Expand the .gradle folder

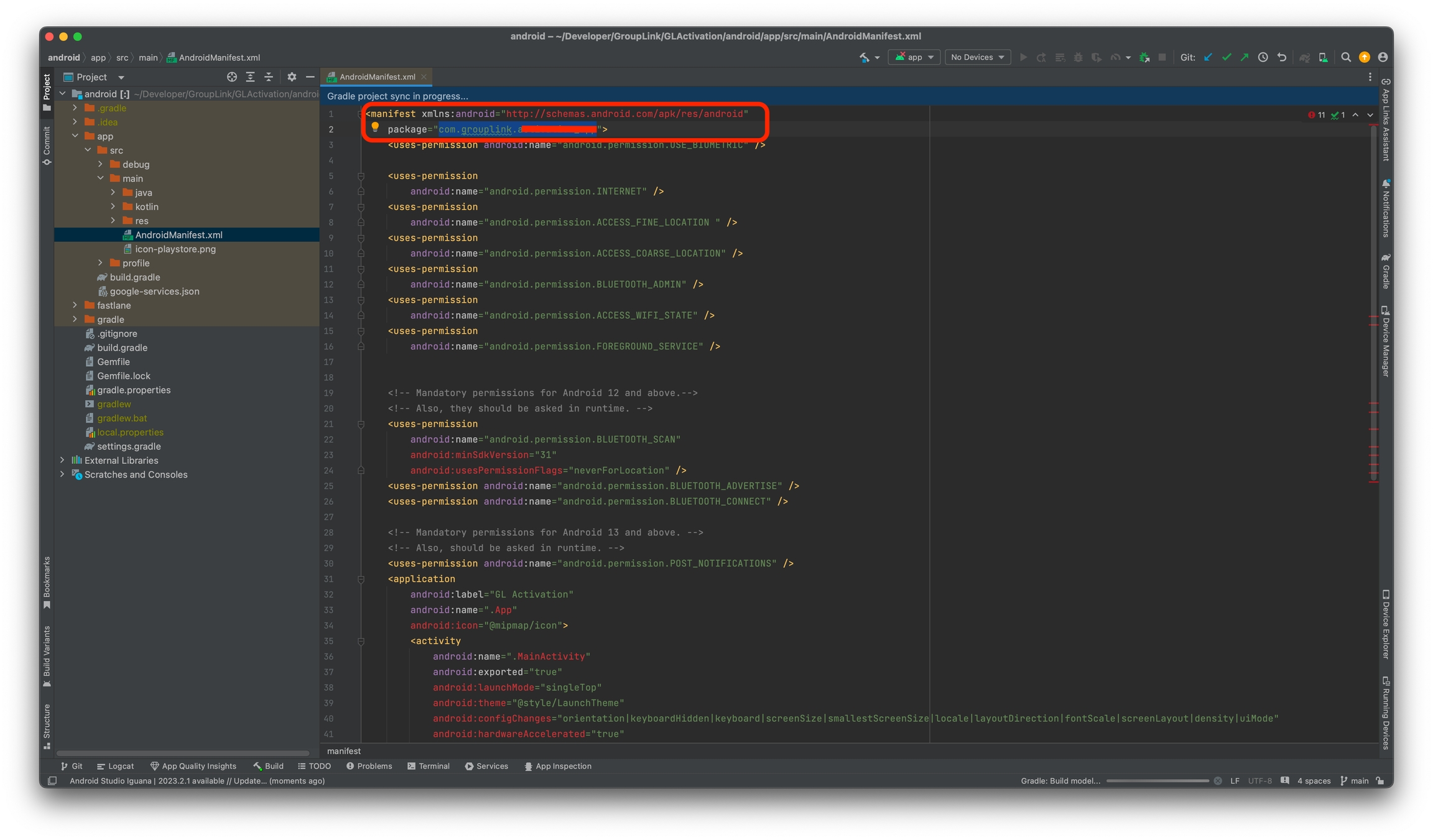click(75, 108)
